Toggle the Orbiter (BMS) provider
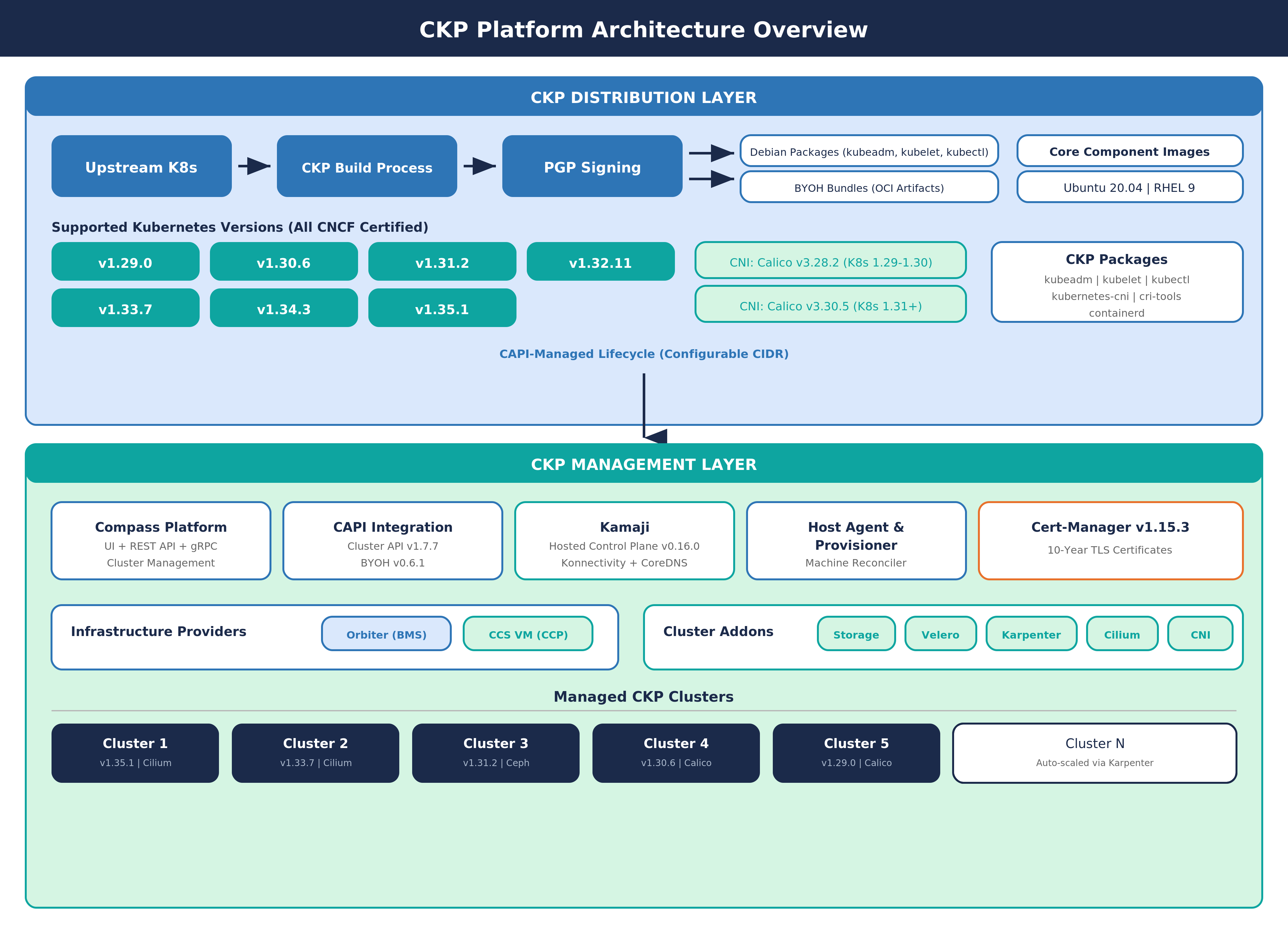Screen dimensions: 1288x927 tap(386, 634)
